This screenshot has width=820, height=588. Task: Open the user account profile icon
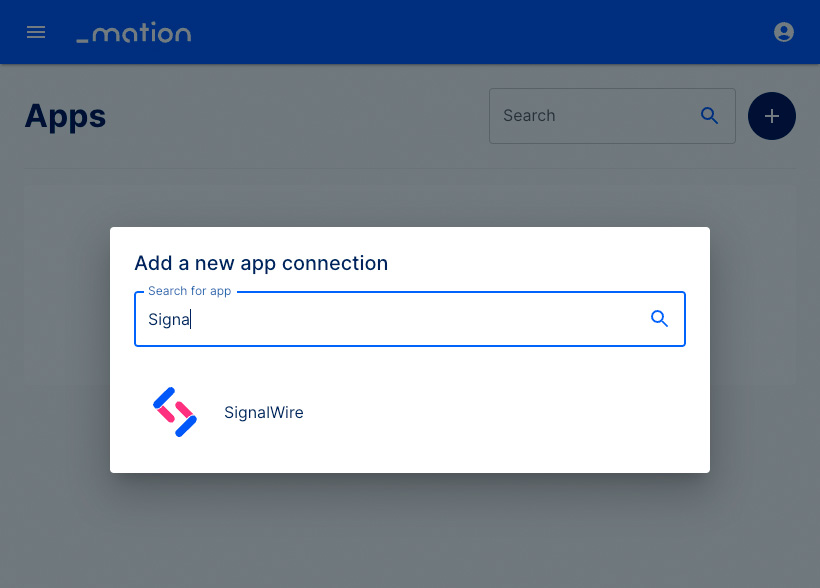pyautogui.click(x=783, y=32)
